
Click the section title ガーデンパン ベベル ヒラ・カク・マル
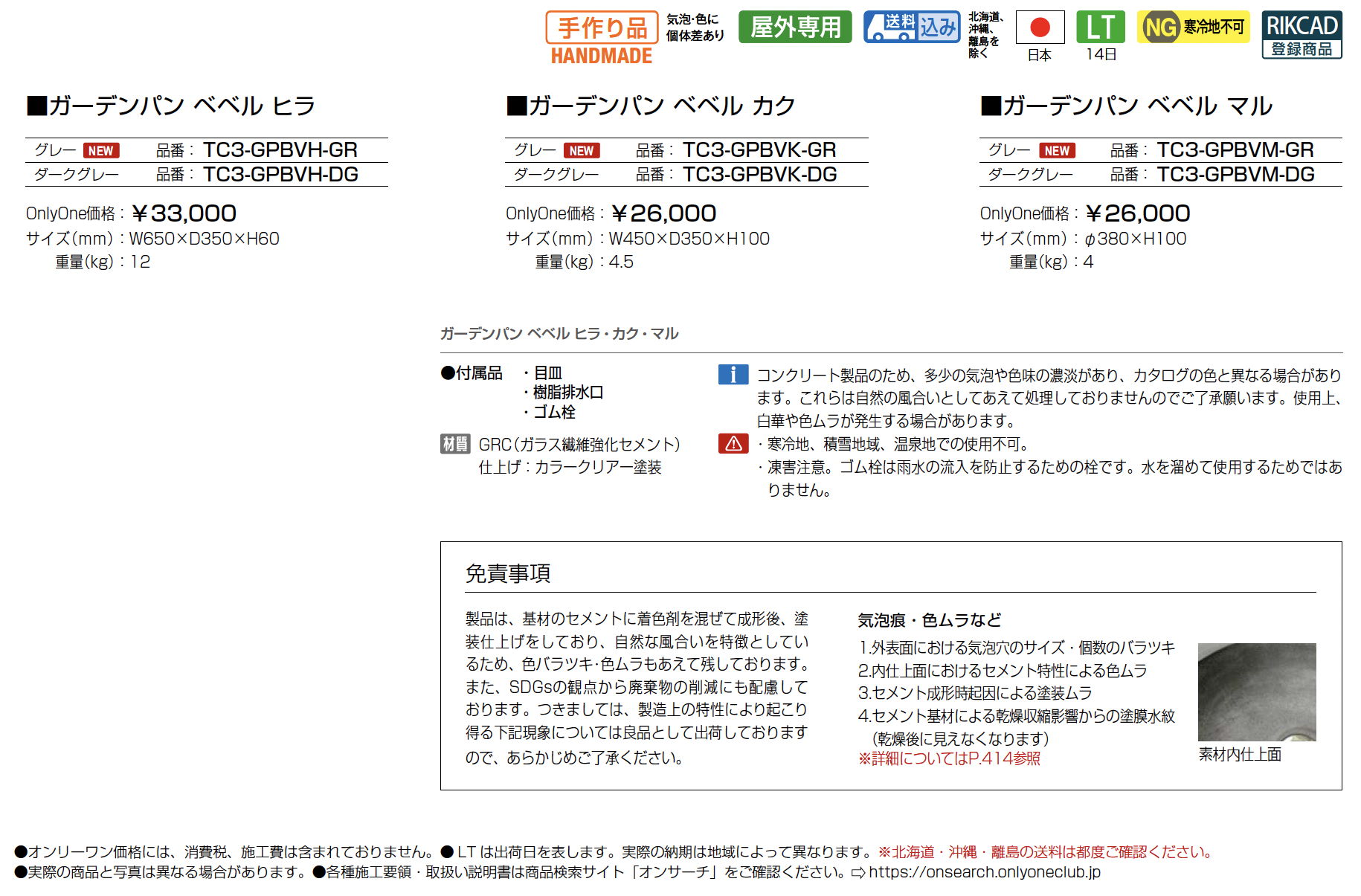tap(559, 334)
